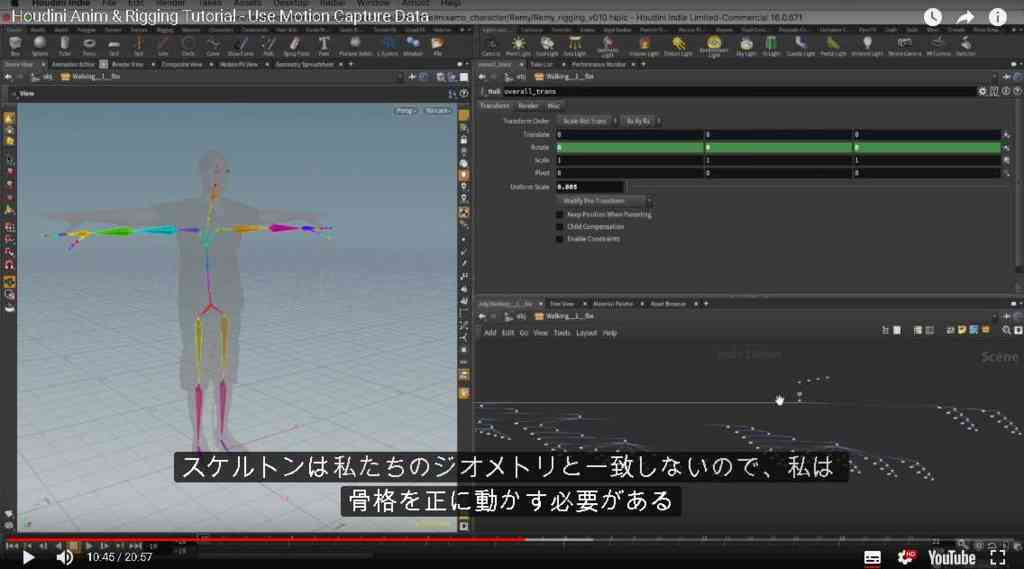Select the Box shelf tool
1024x569 pixels.
point(15,45)
